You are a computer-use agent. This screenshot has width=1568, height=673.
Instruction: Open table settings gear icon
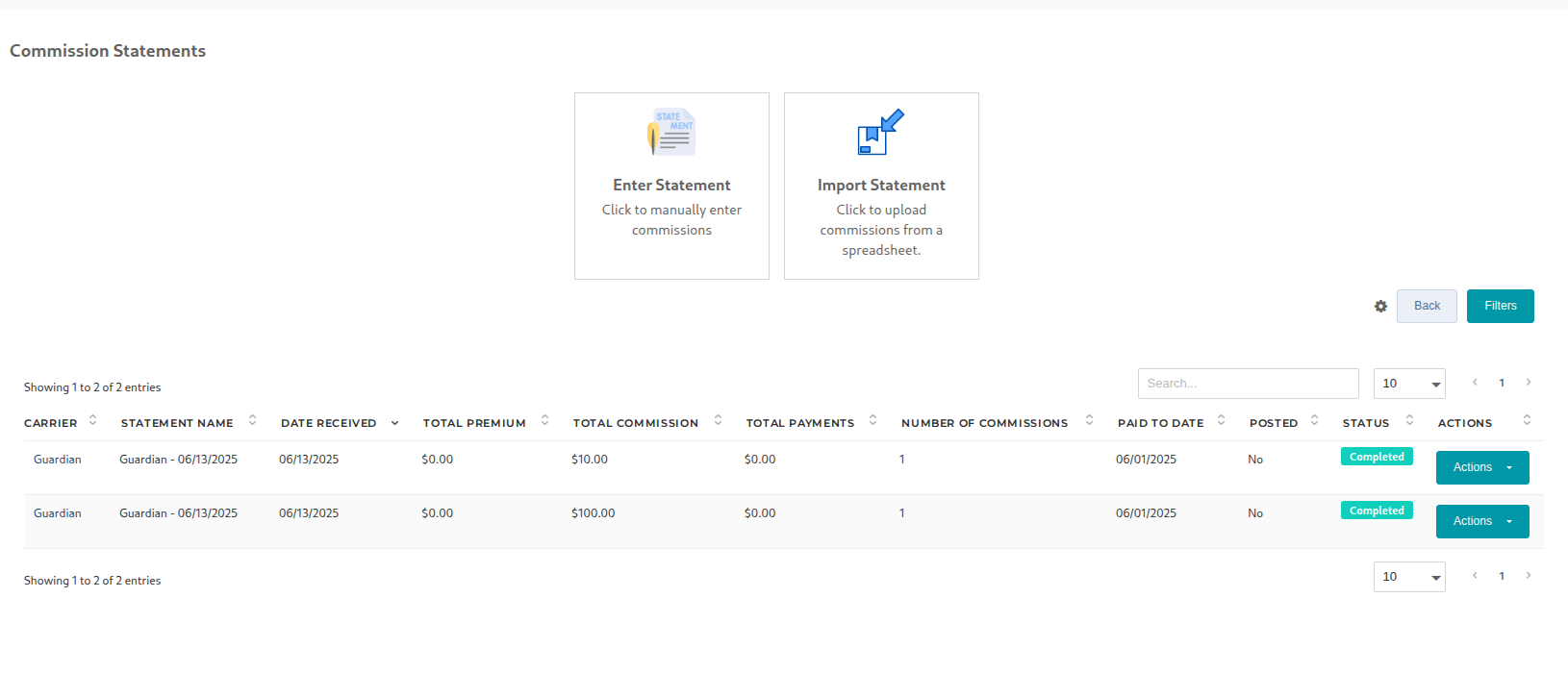1380,307
